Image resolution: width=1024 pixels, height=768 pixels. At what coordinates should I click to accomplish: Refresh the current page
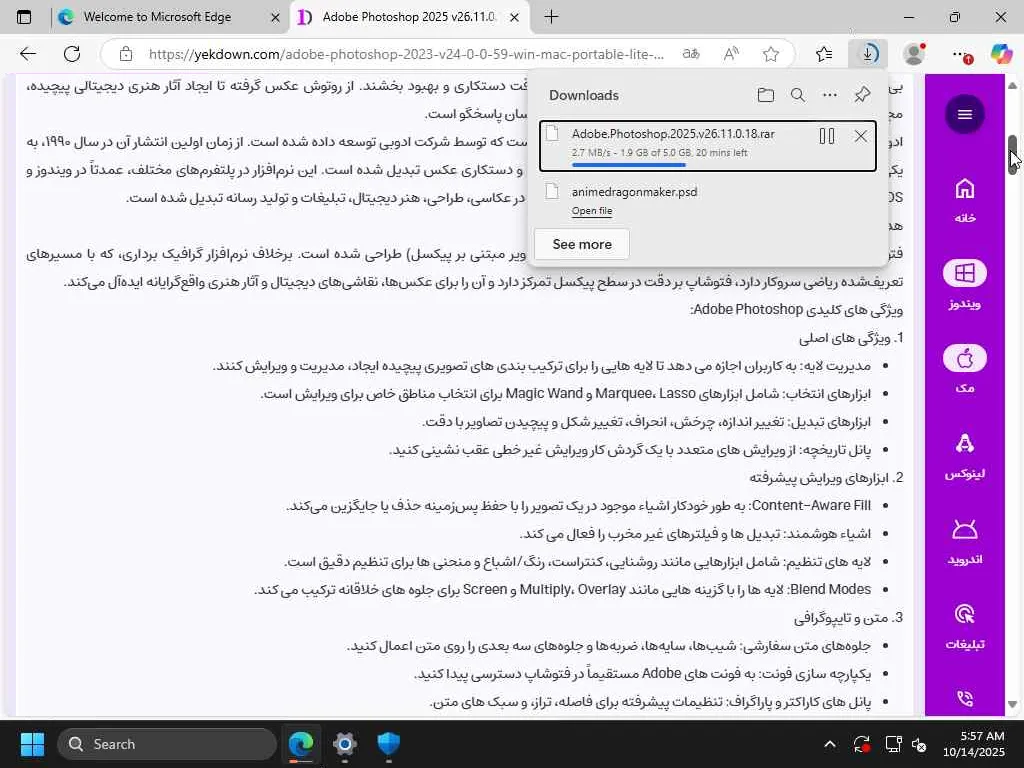(72, 54)
